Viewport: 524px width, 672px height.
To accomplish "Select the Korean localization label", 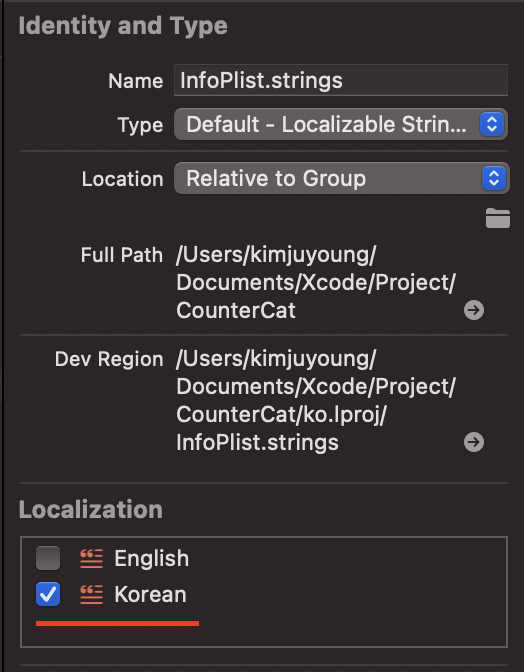I will 150,594.
